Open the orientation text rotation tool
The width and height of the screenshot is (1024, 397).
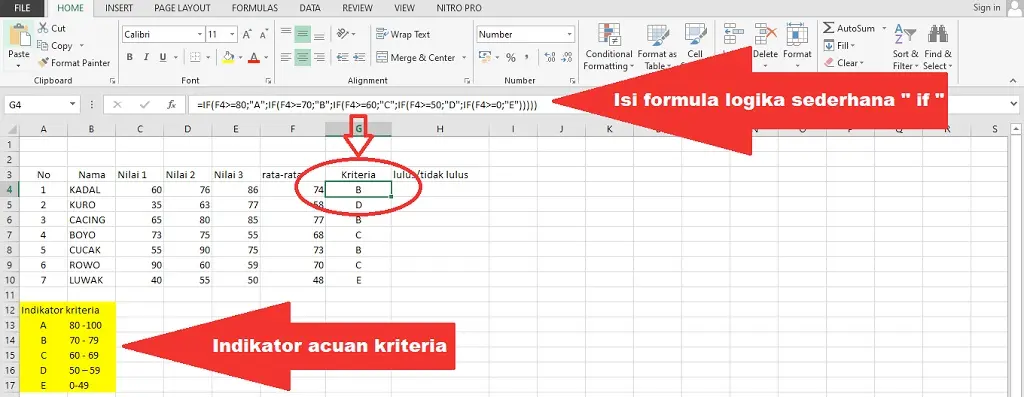345,34
